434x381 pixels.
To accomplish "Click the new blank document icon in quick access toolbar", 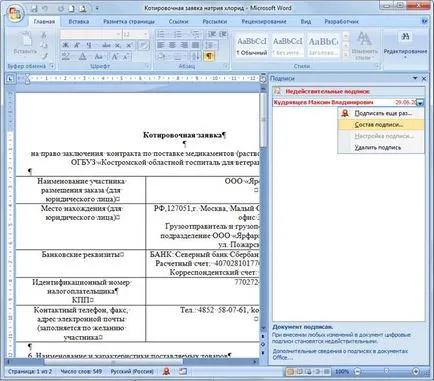I will point(71,9).
